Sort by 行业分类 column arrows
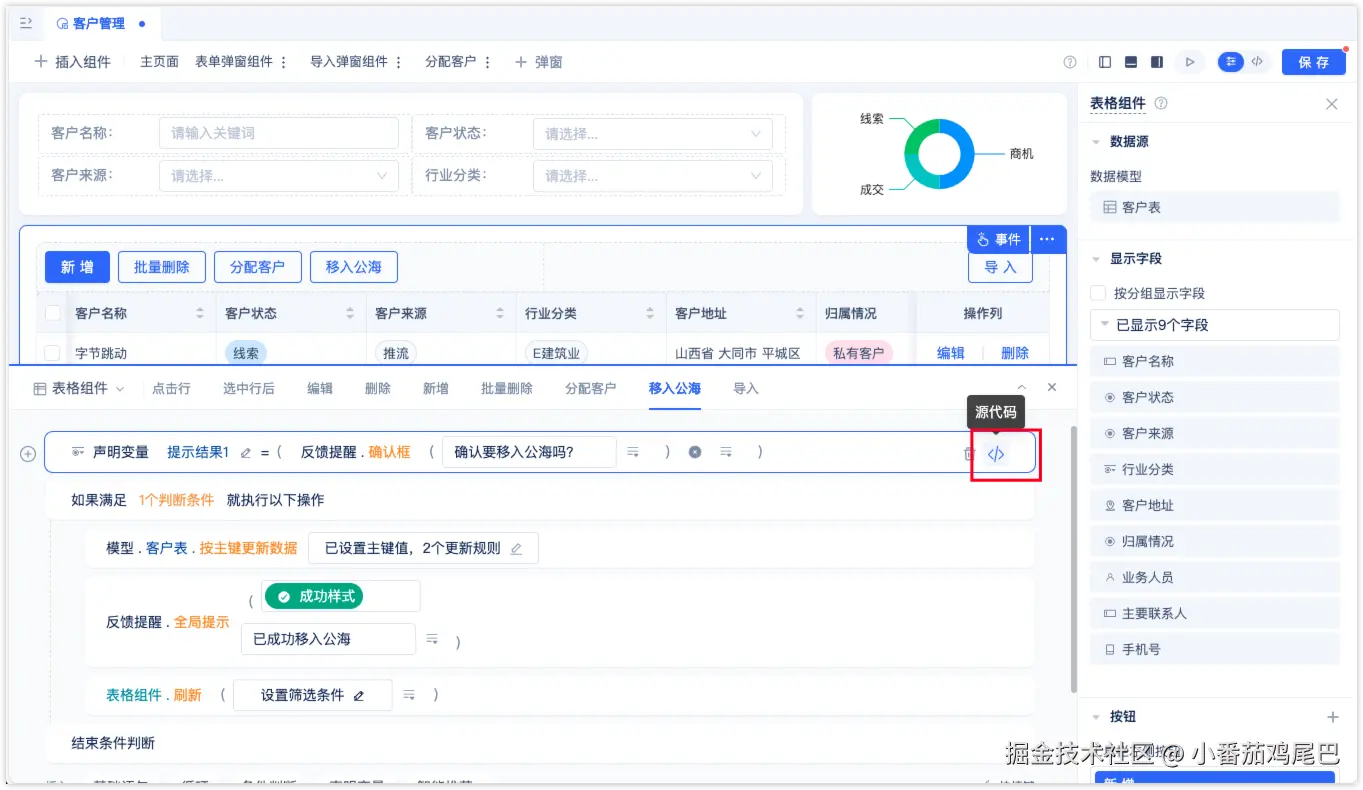Viewport: 1363px width, 790px height. click(650, 313)
